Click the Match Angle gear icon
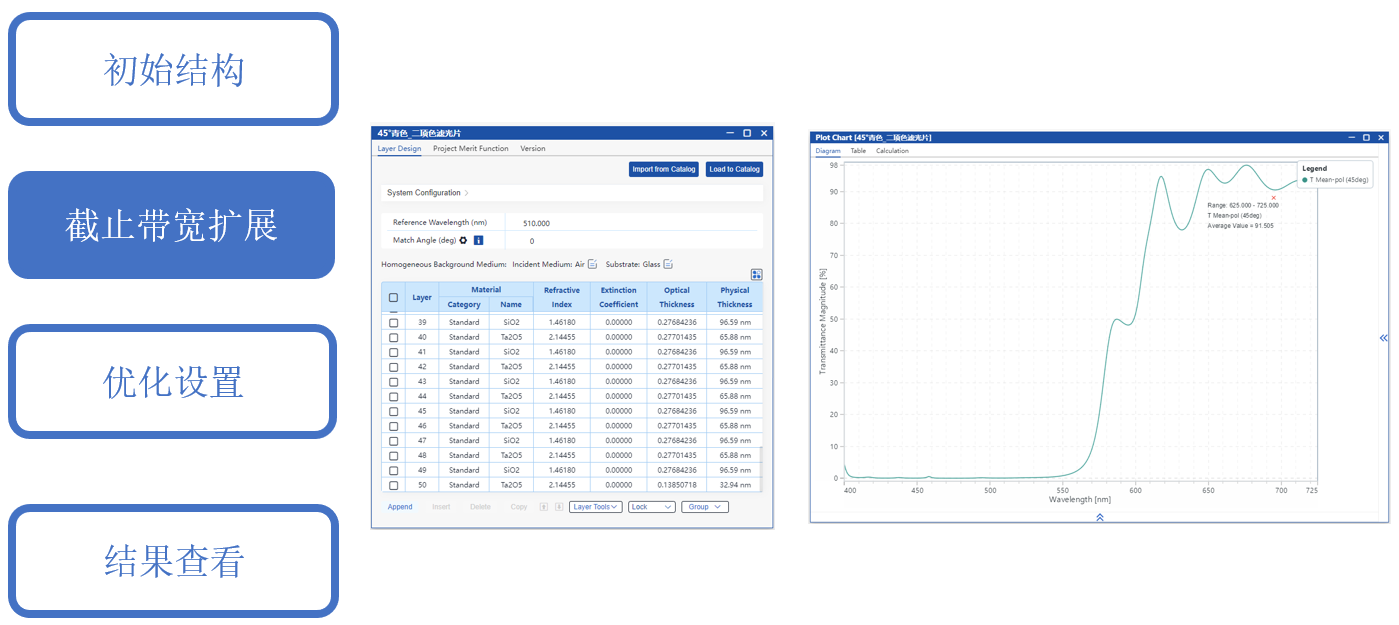 click(x=463, y=240)
